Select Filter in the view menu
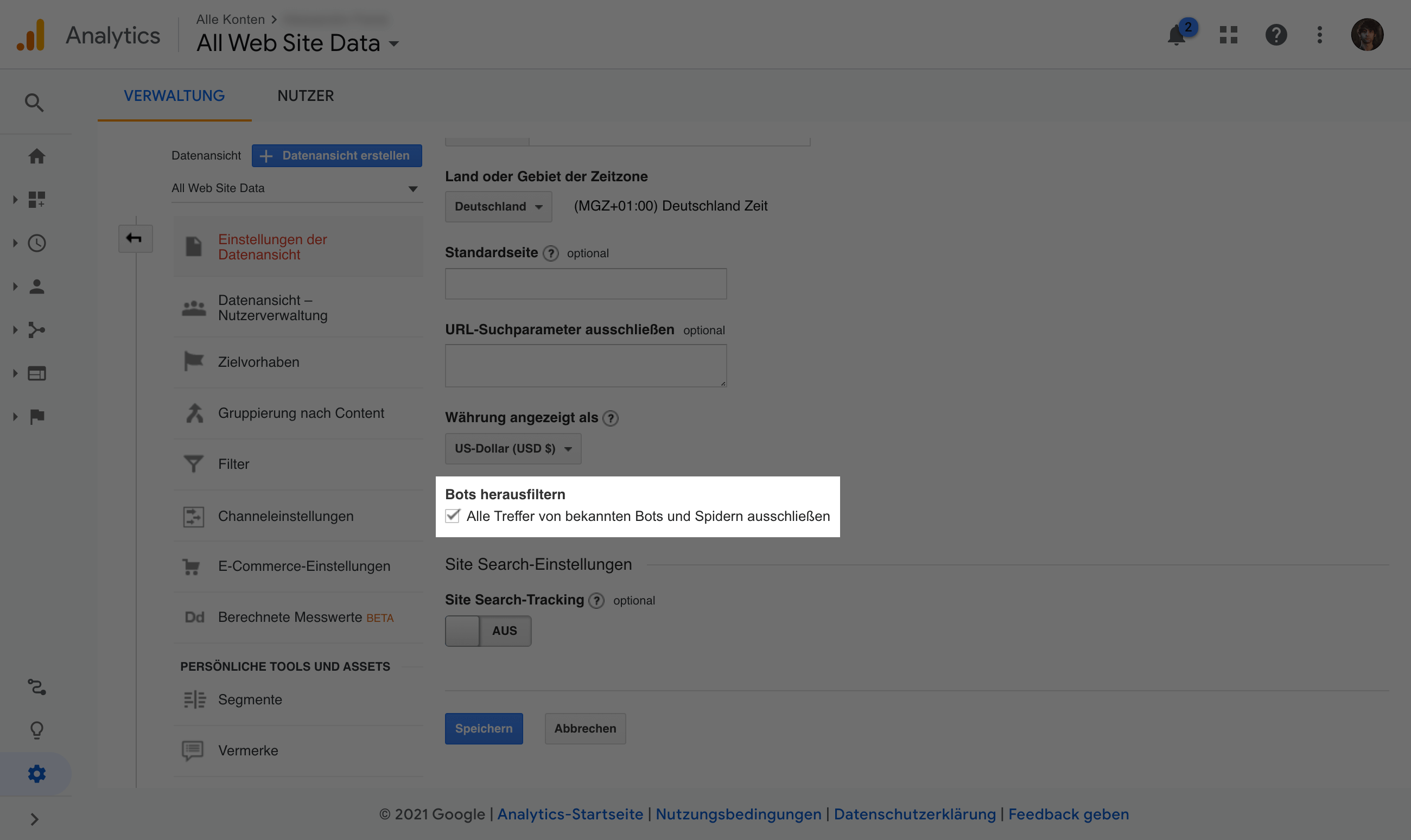Screen dimensions: 1411x840 pos(233,464)
